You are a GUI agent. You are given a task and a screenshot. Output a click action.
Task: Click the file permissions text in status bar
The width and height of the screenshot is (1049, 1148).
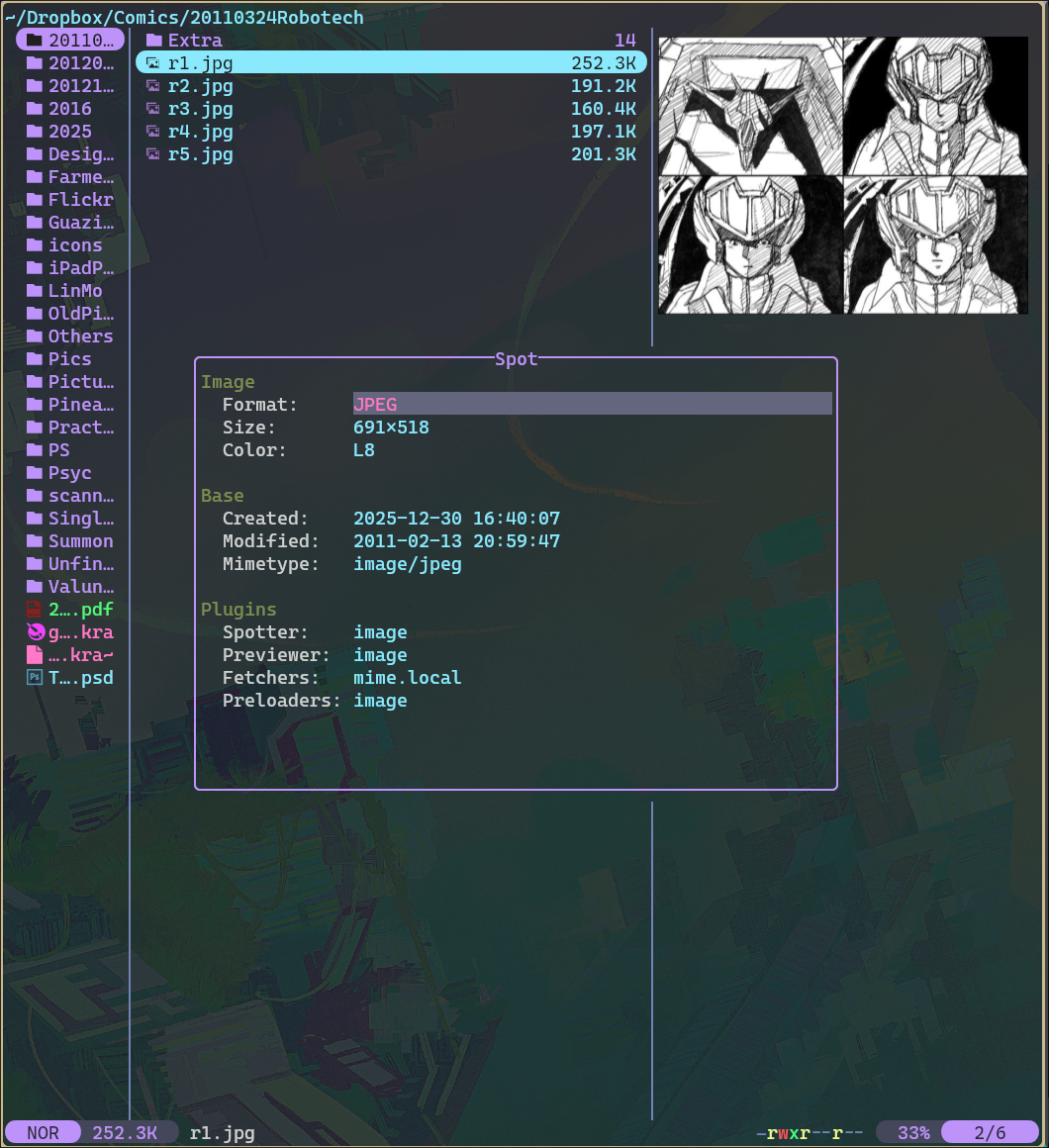tap(809, 1133)
